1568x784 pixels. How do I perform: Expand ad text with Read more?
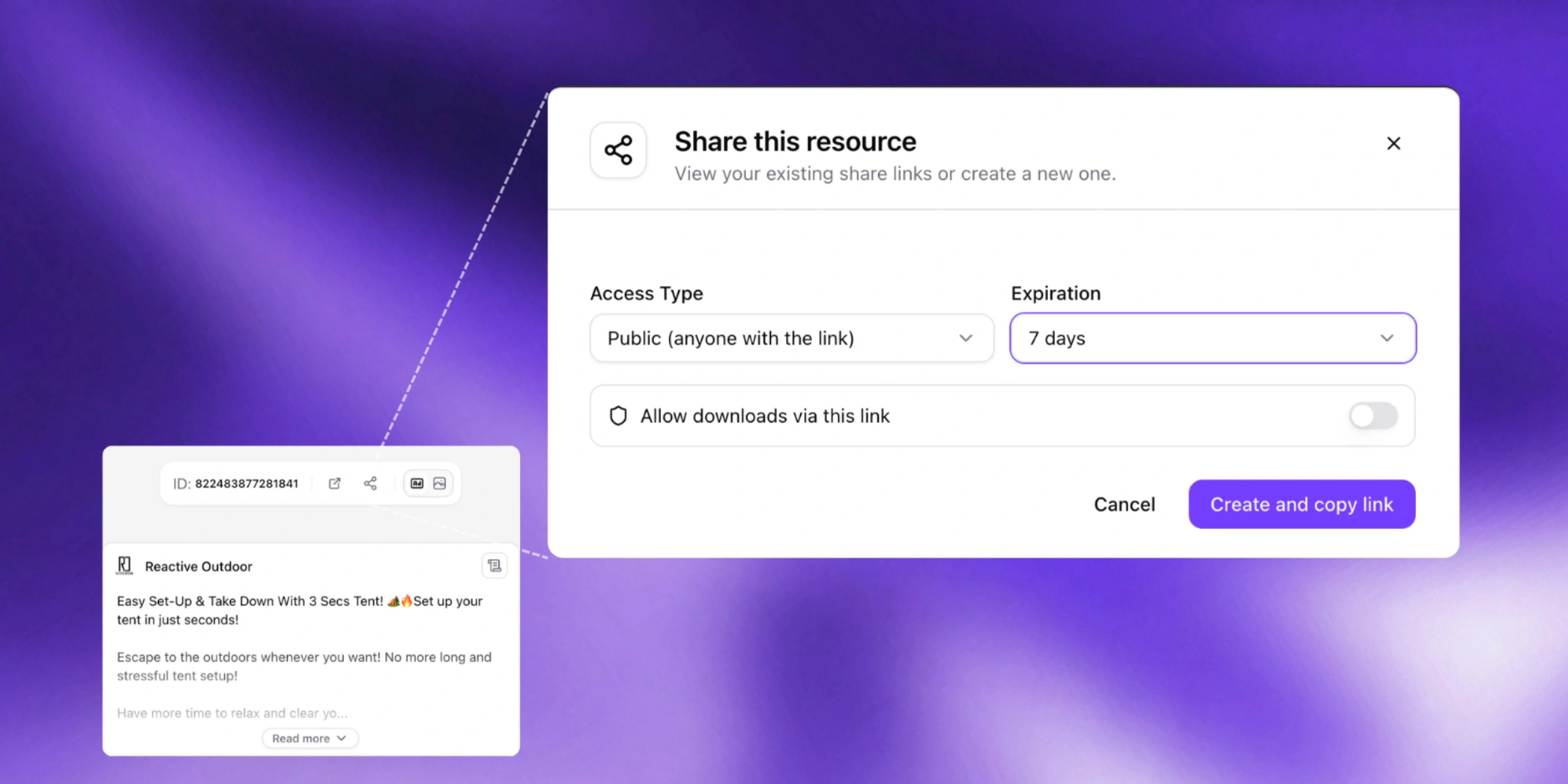(x=309, y=738)
